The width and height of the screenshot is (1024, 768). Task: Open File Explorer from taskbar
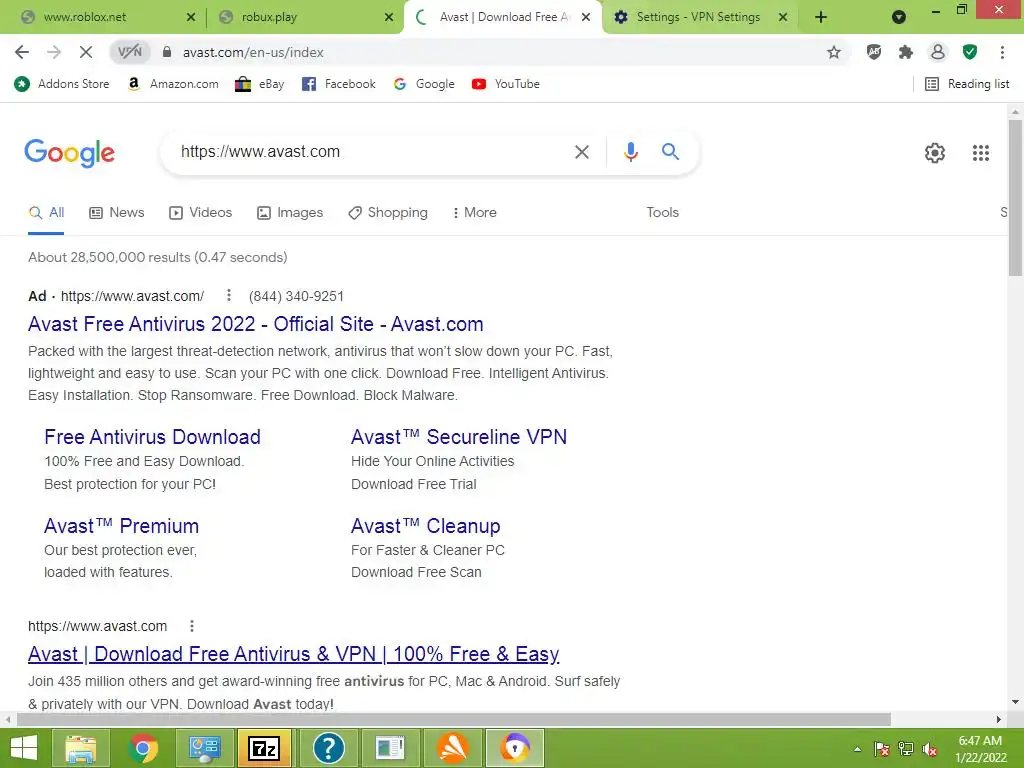point(80,748)
